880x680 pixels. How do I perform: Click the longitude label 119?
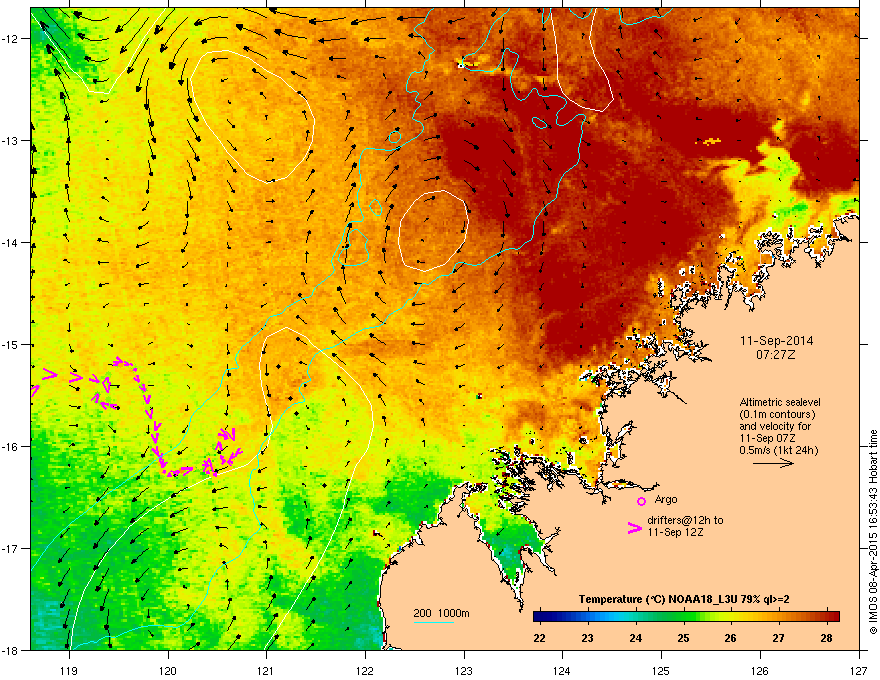69,671
